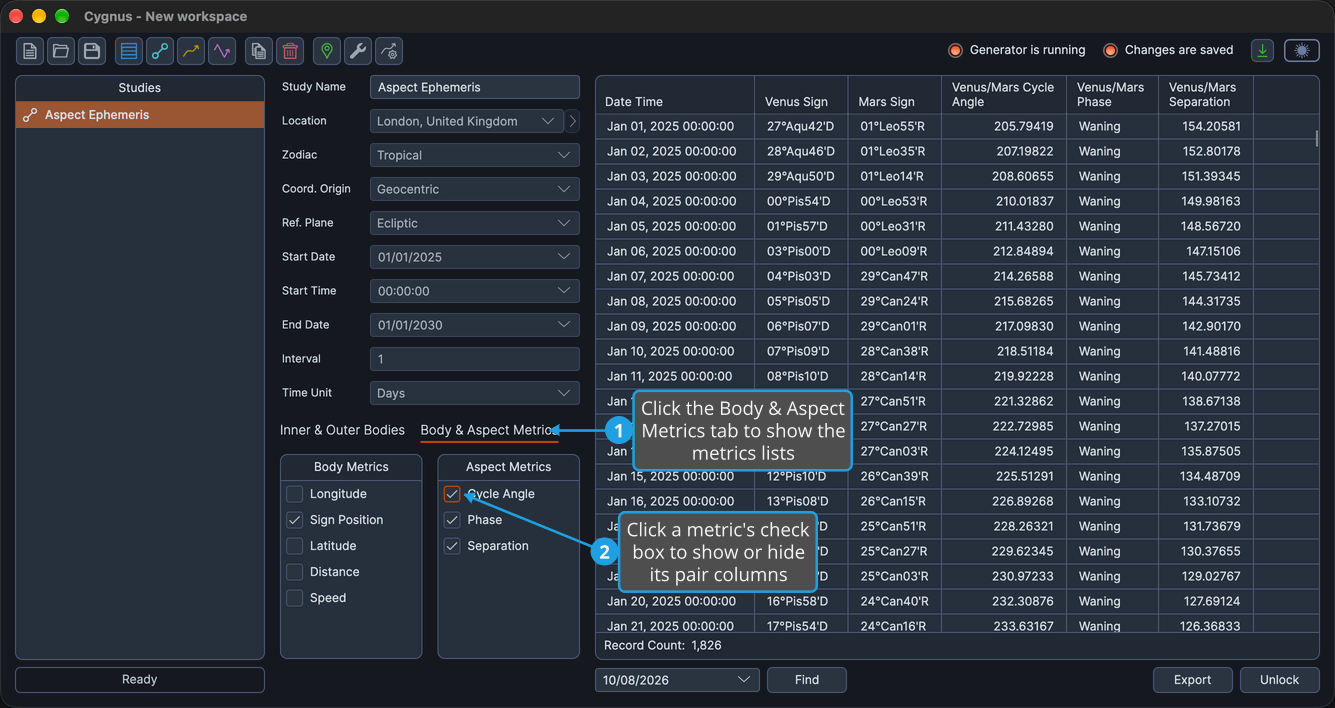Open settings with the wrench icon

358,51
